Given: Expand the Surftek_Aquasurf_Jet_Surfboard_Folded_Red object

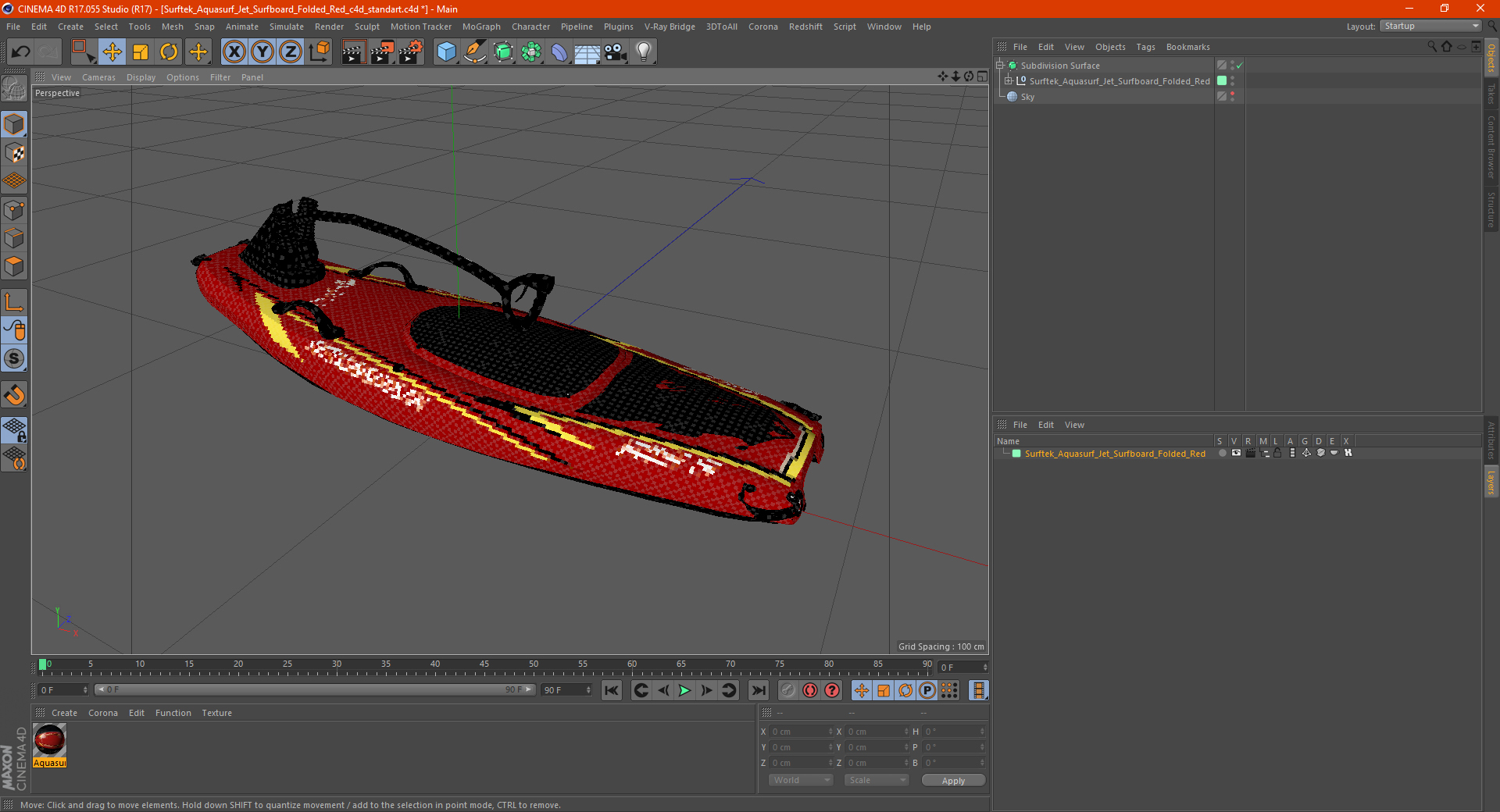Looking at the screenshot, I should click(x=1009, y=80).
